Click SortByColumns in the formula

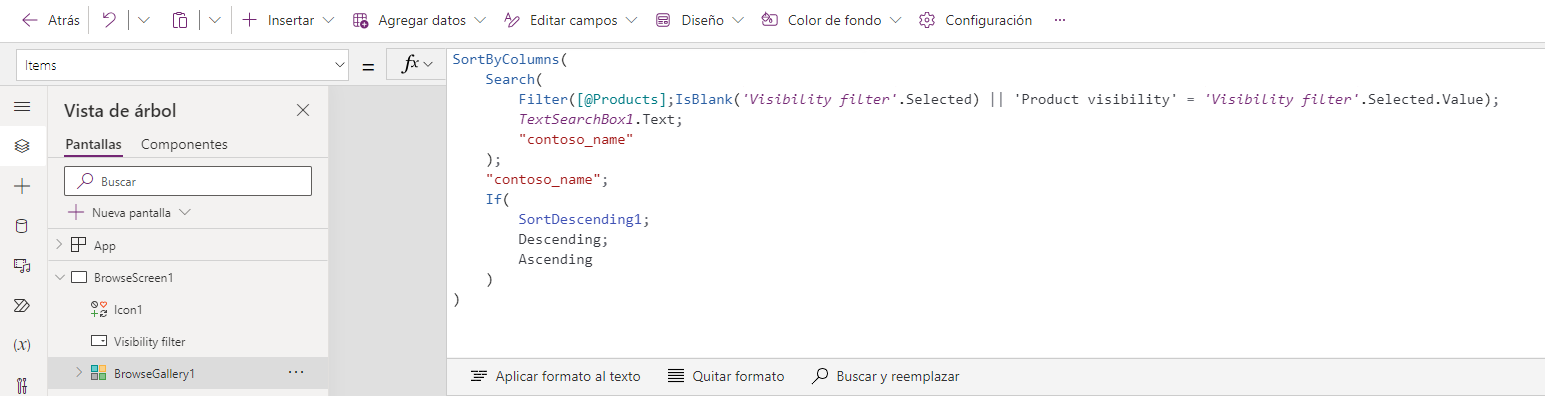click(506, 59)
